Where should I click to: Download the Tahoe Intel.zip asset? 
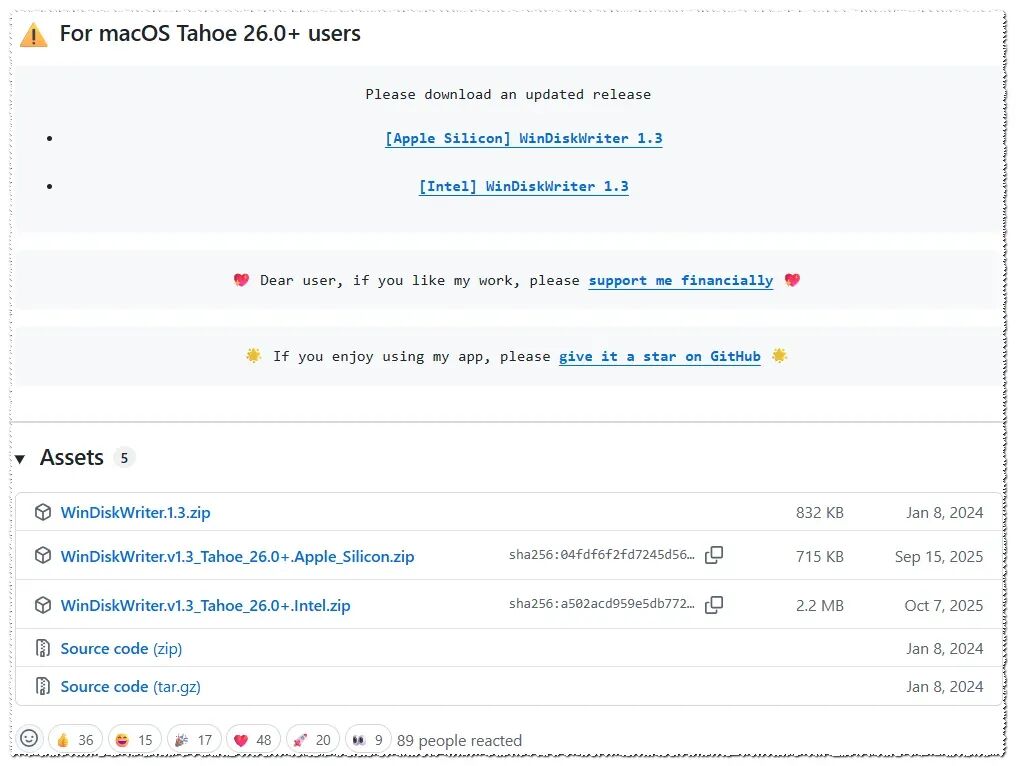click(205, 606)
